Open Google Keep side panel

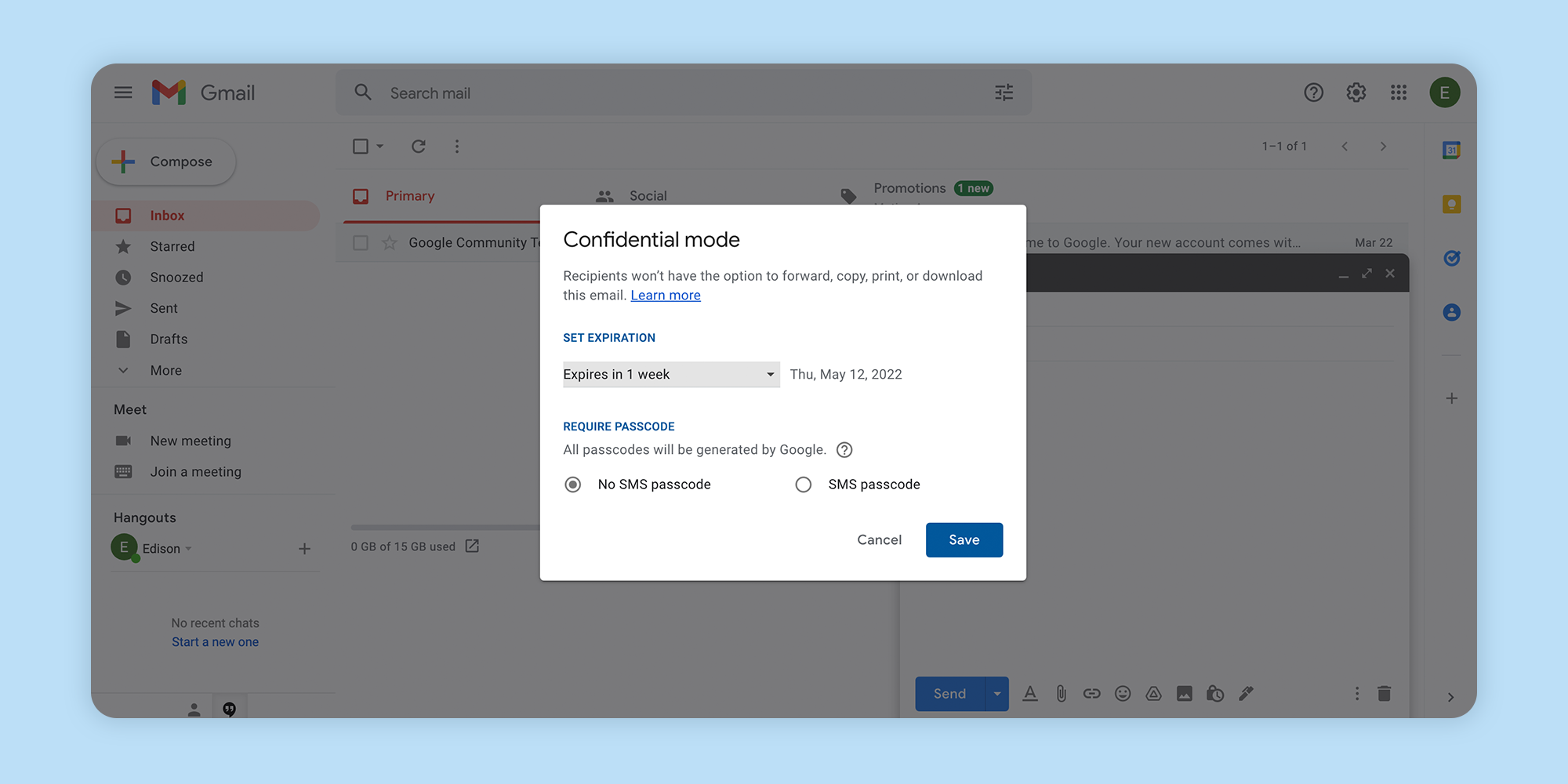pos(1451,205)
